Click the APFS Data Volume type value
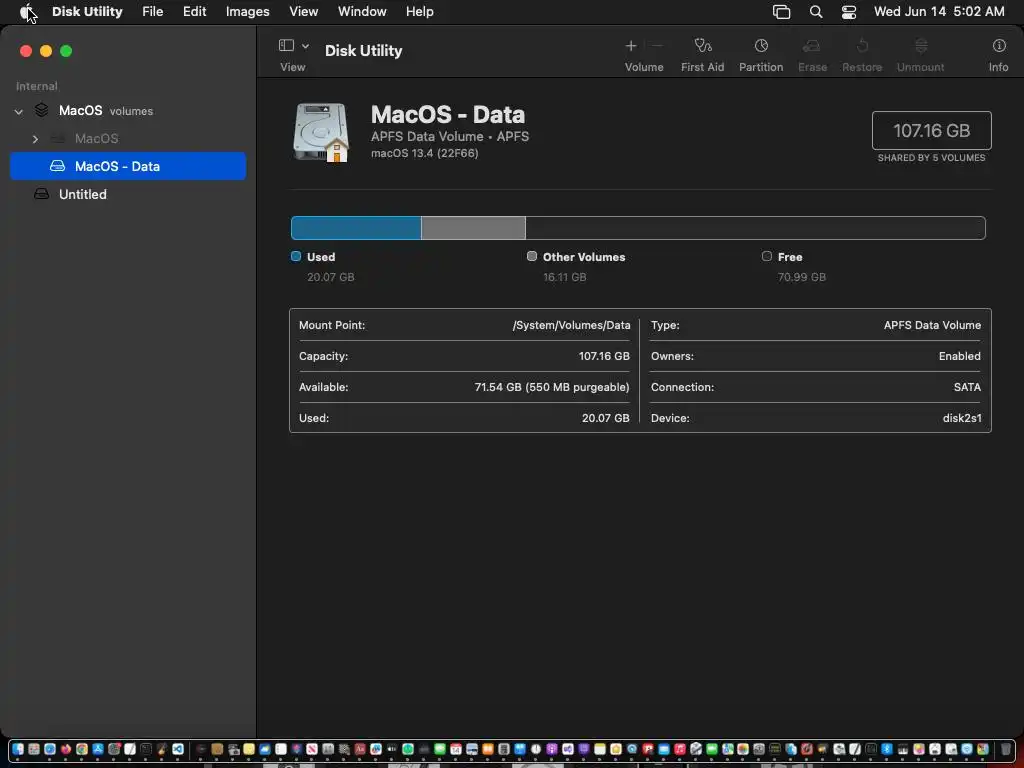The height and width of the screenshot is (768, 1024). coord(932,325)
